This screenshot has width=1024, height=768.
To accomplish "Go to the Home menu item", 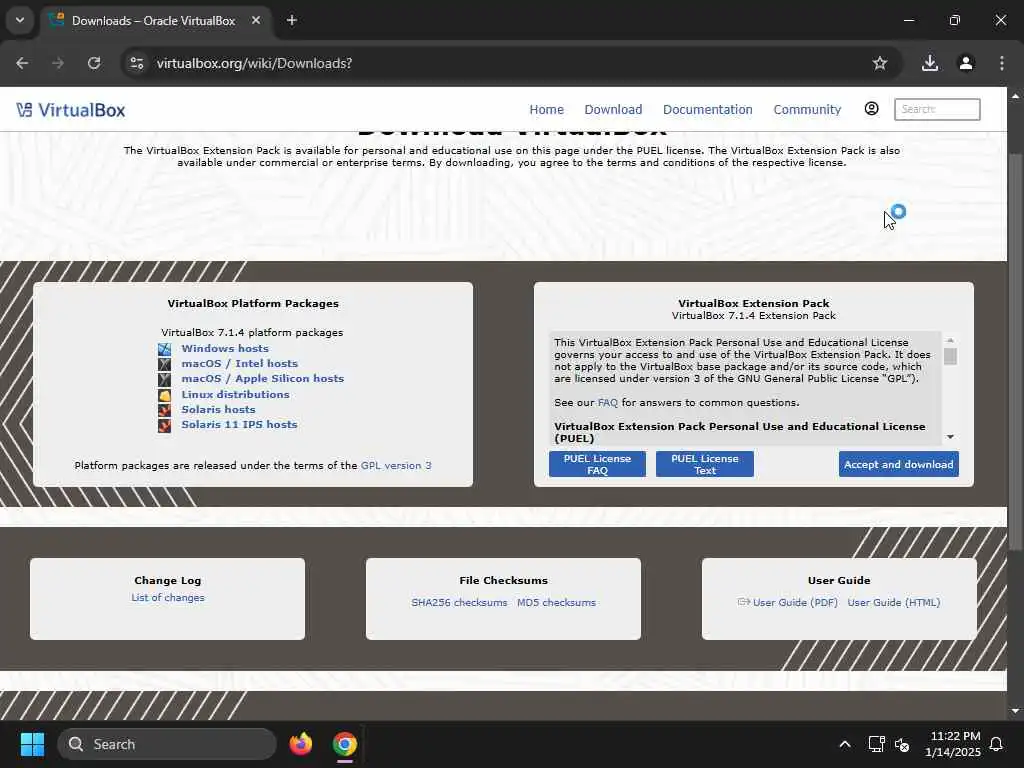I will (x=547, y=110).
